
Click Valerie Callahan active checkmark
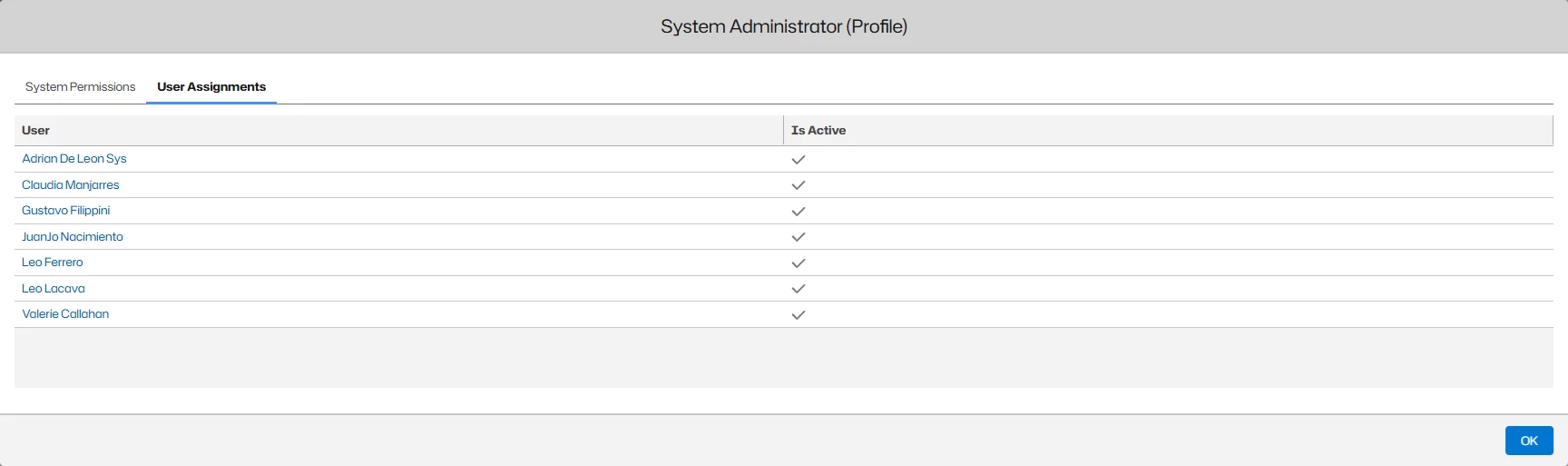point(799,315)
